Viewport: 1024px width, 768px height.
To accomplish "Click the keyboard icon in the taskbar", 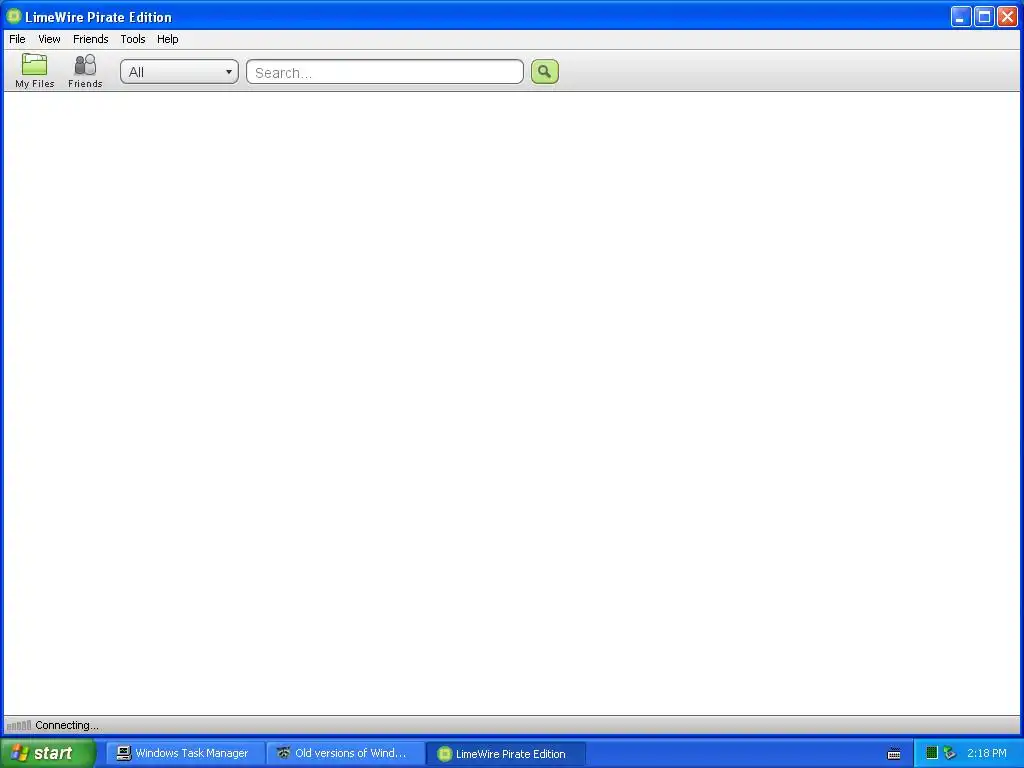I will click(x=894, y=754).
